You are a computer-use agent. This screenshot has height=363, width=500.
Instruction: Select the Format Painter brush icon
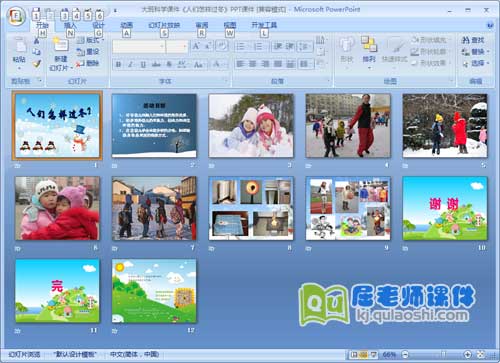[x=37, y=63]
